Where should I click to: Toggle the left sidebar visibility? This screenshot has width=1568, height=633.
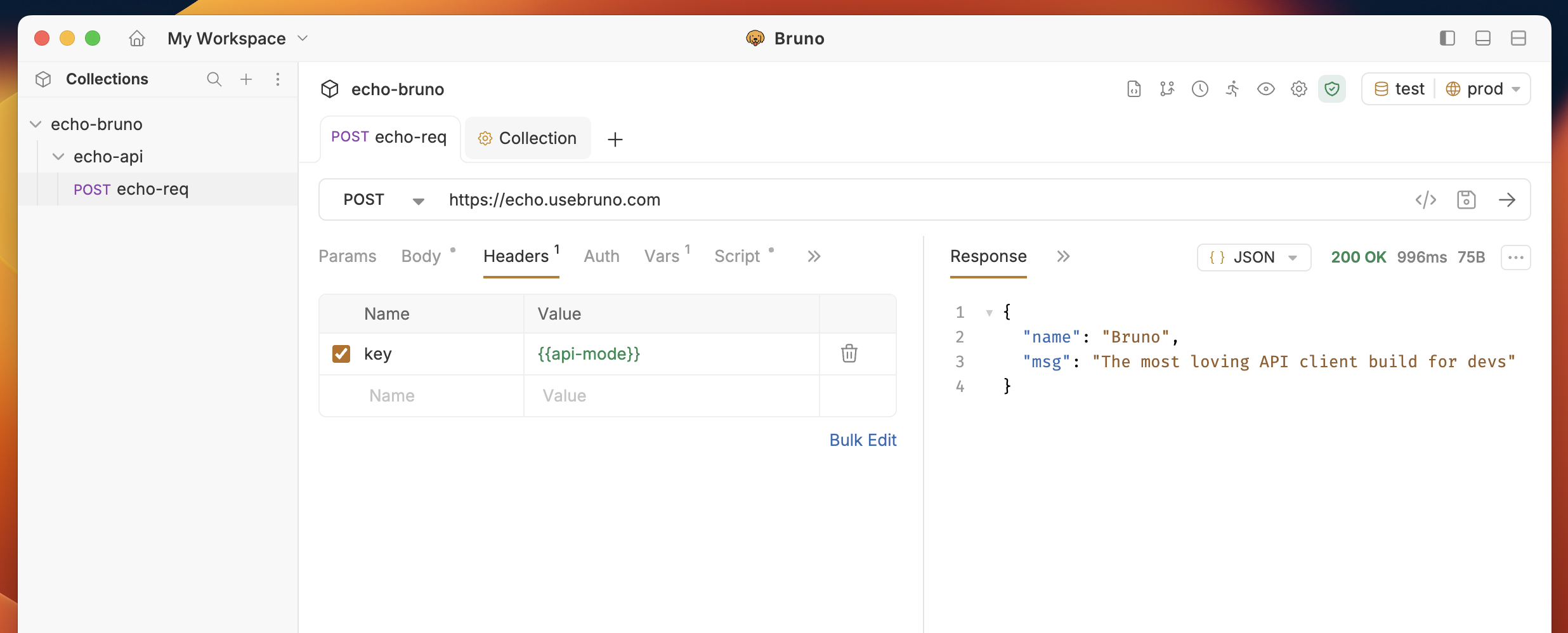pos(1447,38)
